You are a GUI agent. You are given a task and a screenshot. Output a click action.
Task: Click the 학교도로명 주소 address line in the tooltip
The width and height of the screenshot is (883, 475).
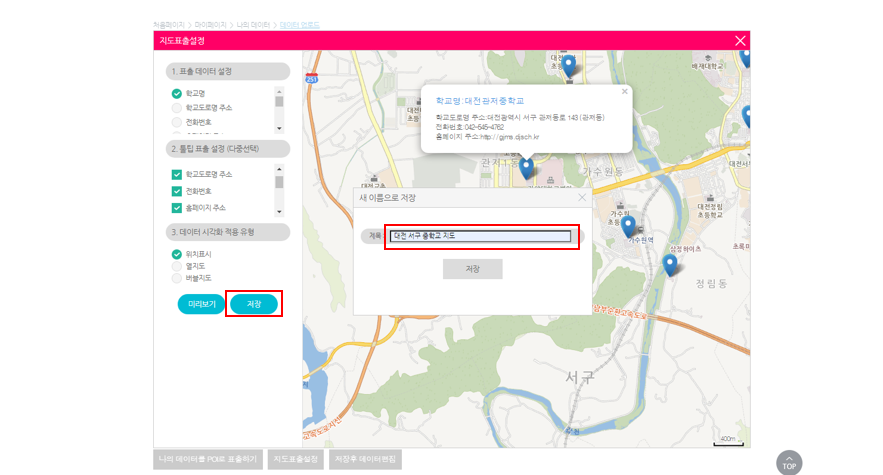pyautogui.click(x=520, y=118)
